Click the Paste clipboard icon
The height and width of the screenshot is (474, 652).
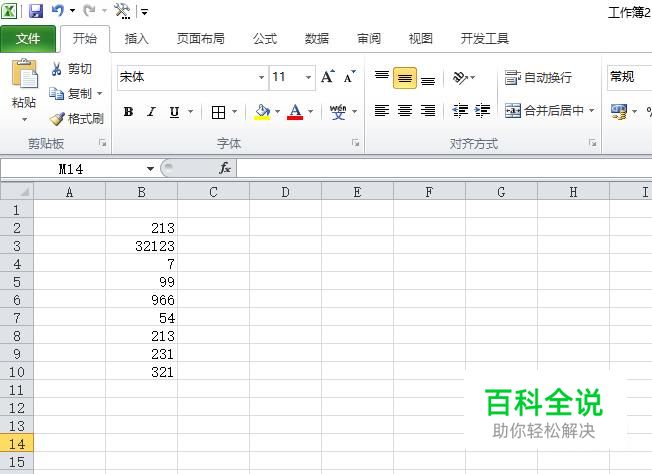(x=24, y=74)
